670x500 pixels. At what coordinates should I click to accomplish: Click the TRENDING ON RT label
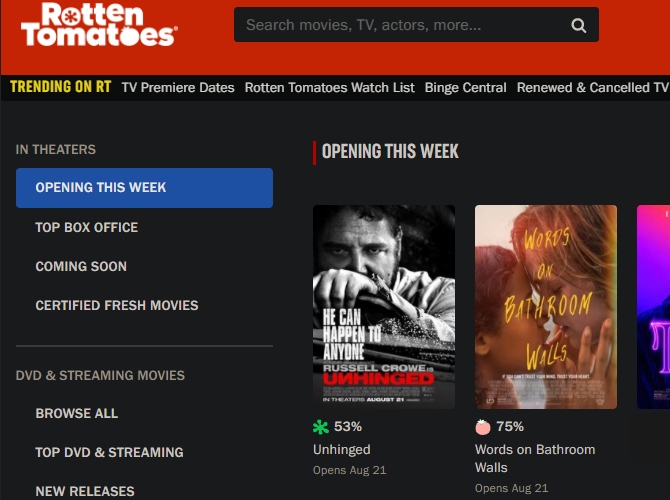click(x=61, y=87)
